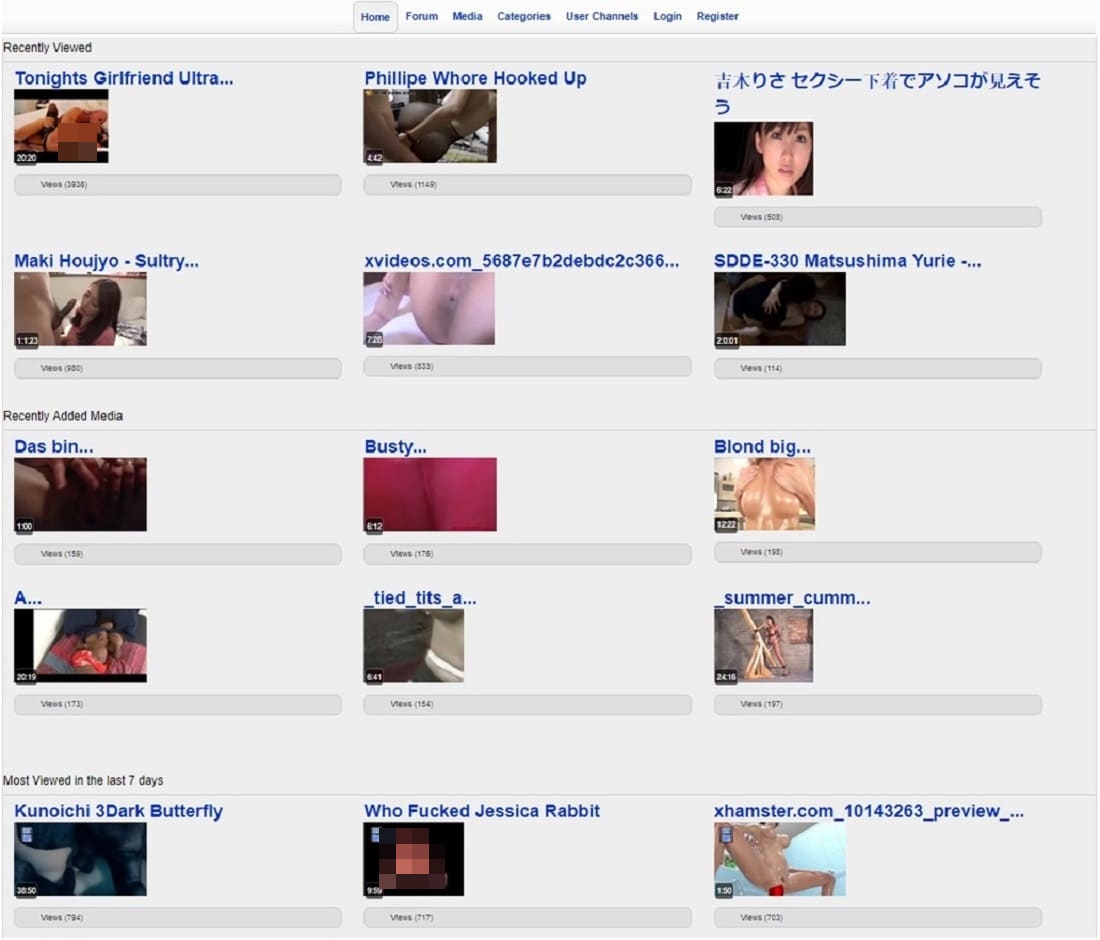Open the SDDE-330 Matsushima Yurie title link
The image size is (1100, 940).
coord(847,261)
